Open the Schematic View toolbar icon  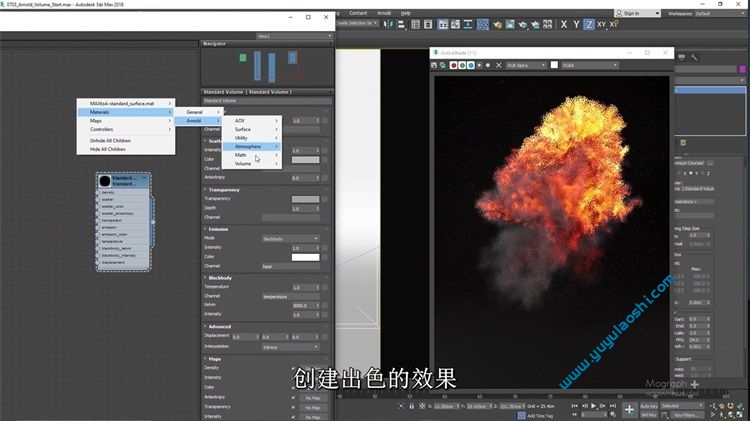pyautogui.click(x=468, y=24)
